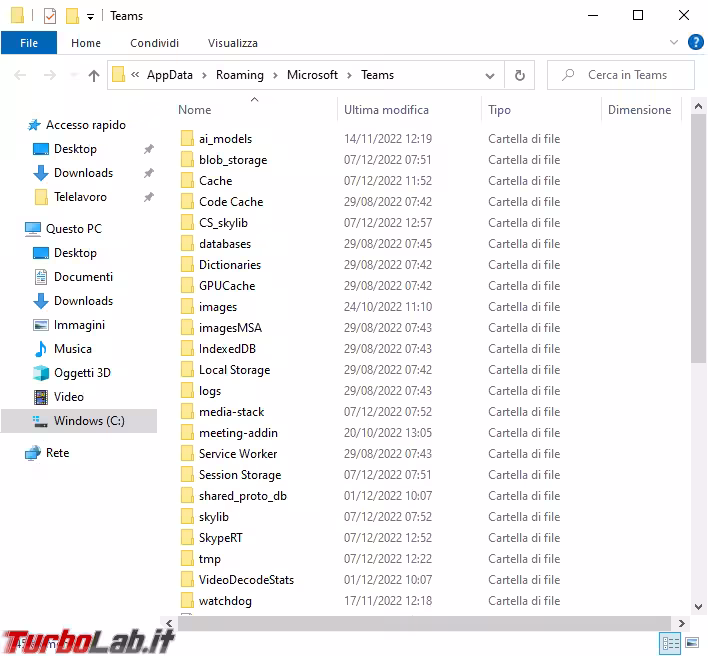Image resolution: width=708 pixels, height=656 pixels.
Task: Switch to the Visualizza ribbon tab
Action: (x=232, y=43)
